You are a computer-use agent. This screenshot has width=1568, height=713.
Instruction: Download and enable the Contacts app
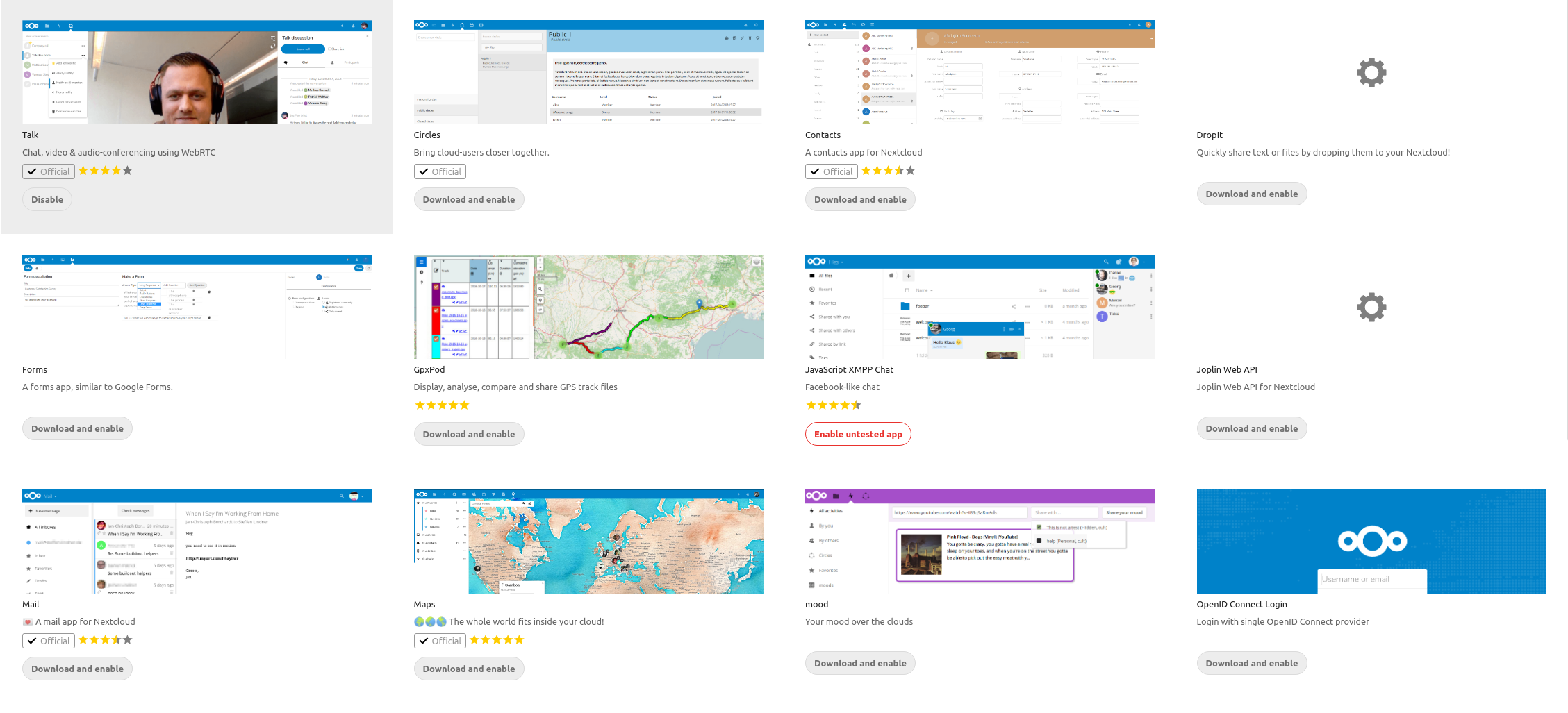[x=860, y=199]
